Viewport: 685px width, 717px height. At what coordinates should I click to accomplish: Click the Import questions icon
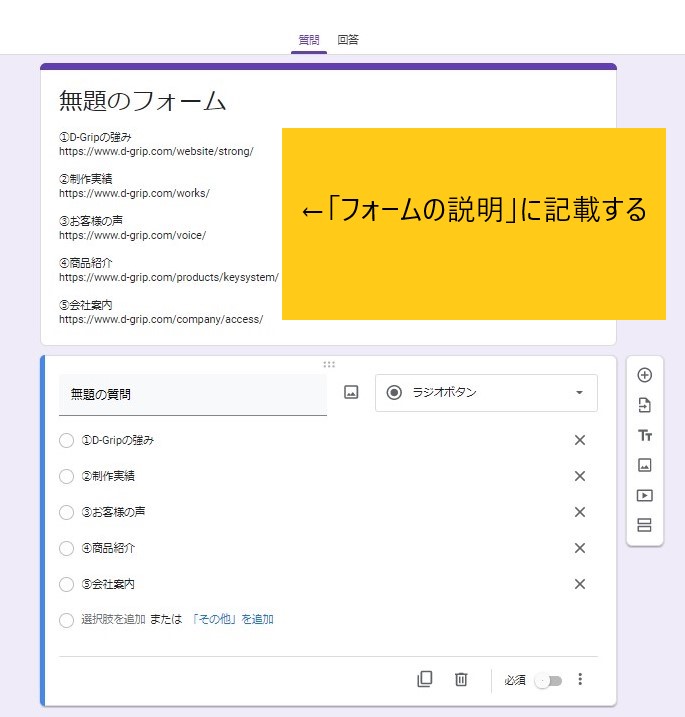click(x=644, y=405)
